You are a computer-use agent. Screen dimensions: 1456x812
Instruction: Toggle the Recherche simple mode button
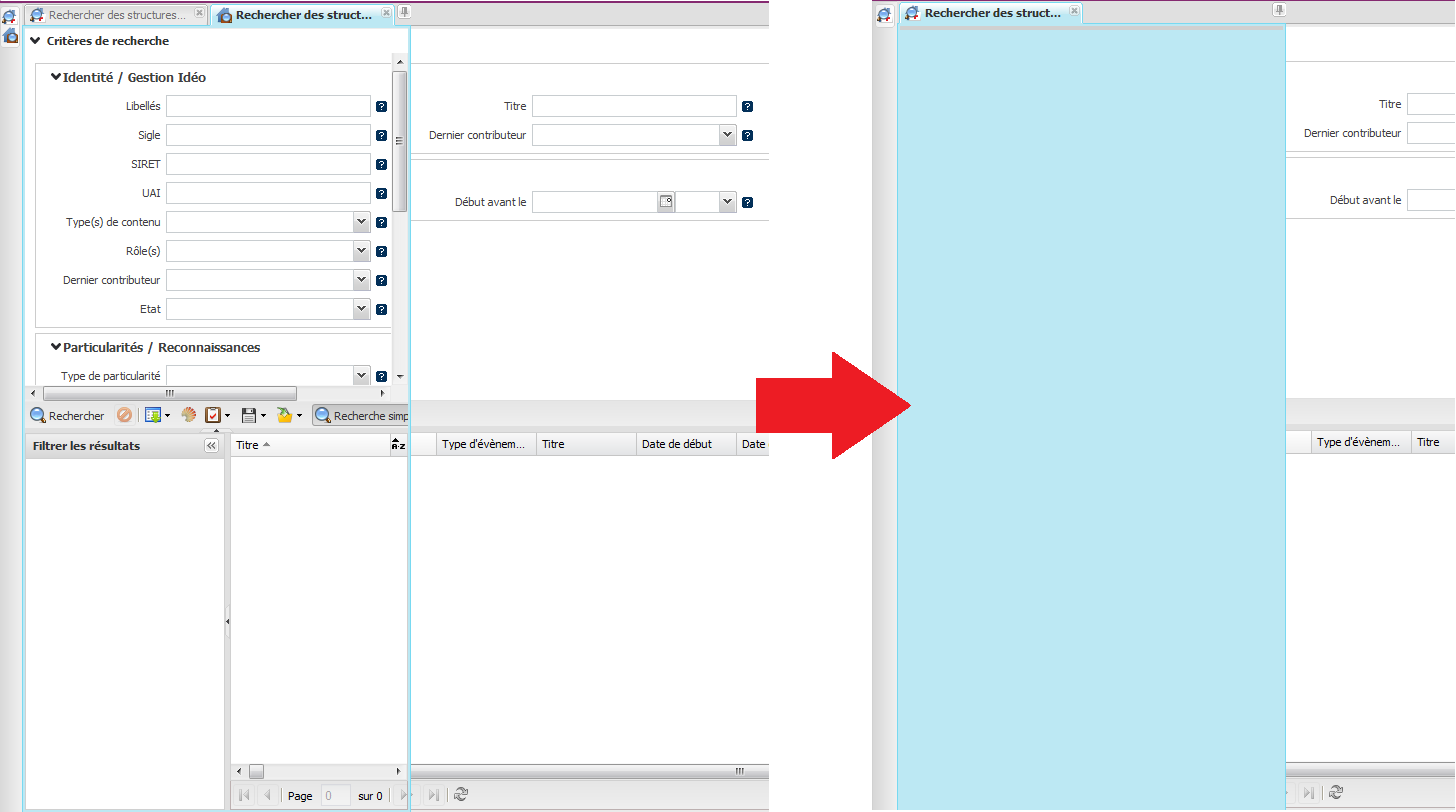pyautogui.click(x=361, y=416)
